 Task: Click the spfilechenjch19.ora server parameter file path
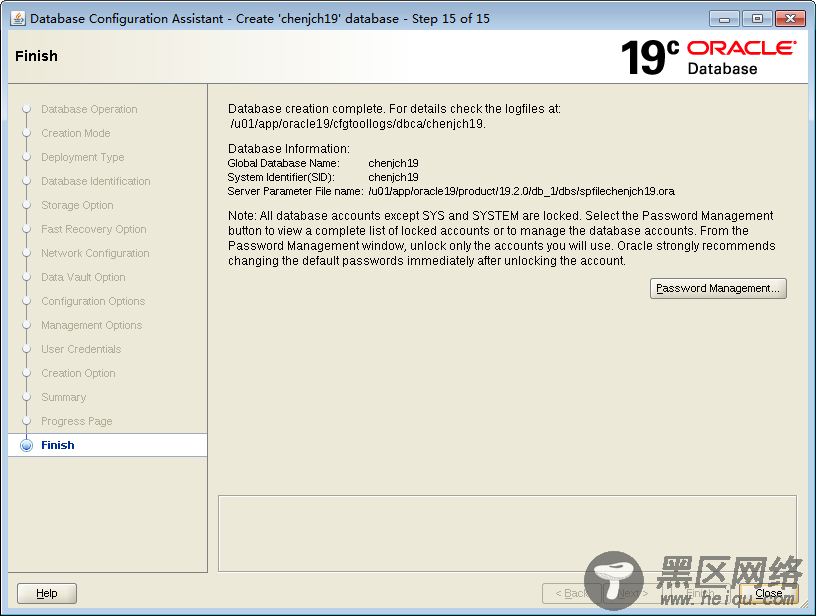521,191
